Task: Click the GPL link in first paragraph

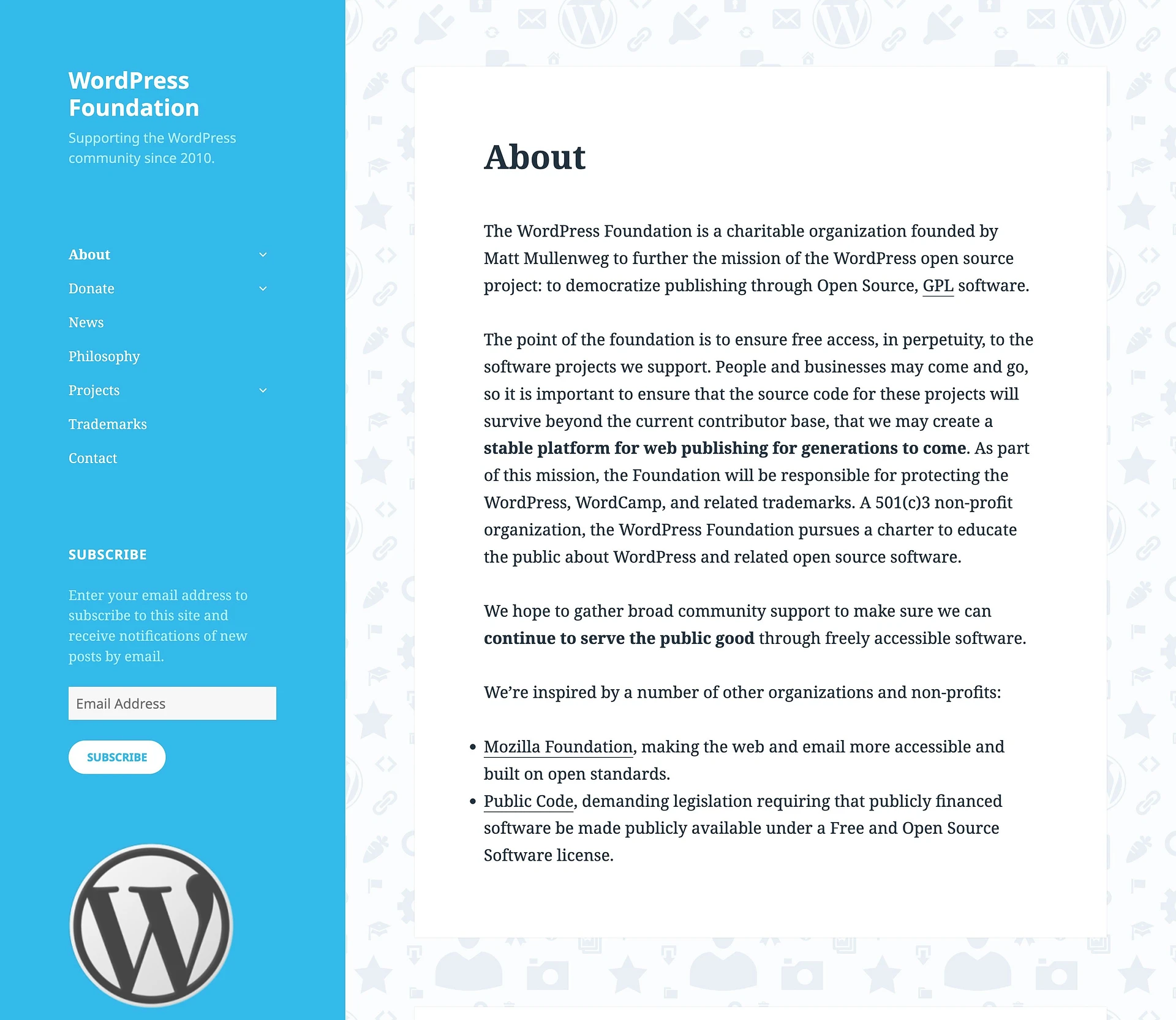Action: coord(937,285)
